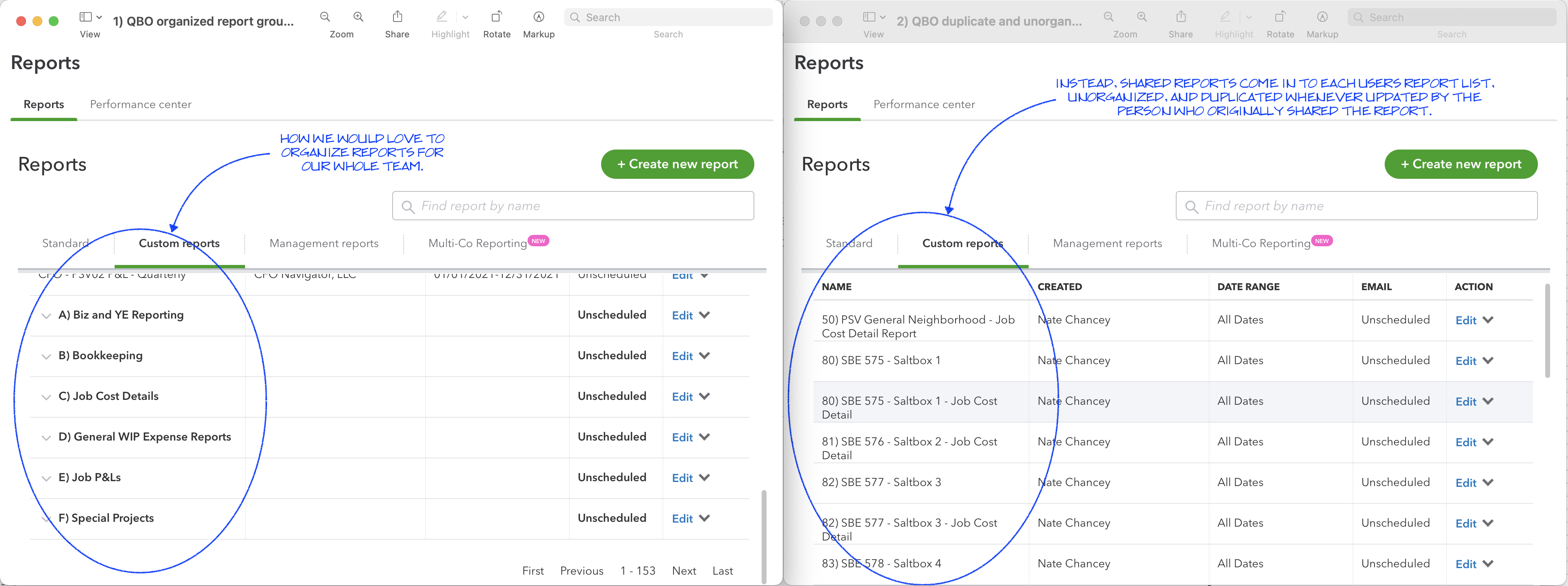Click the search magnifier in the right toolbar

pyautogui.click(x=1359, y=17)
